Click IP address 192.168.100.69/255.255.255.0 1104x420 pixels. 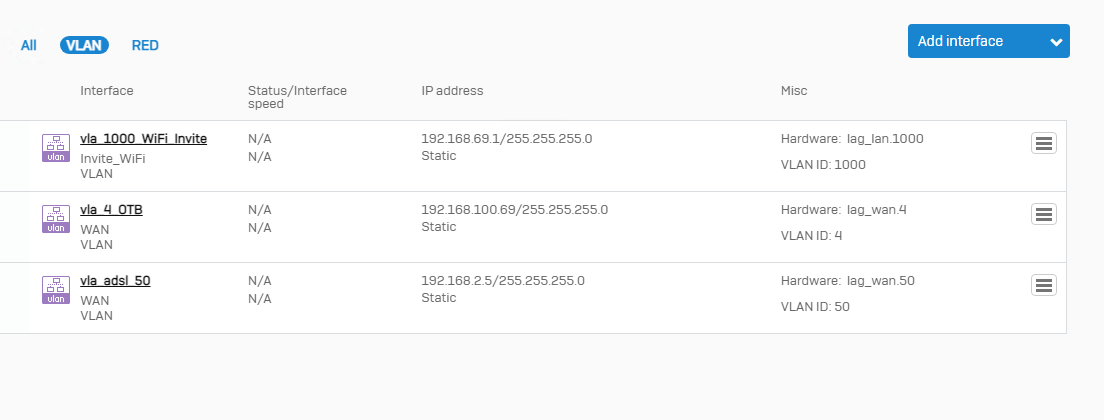pyautogui.click(x=515, y=210)
